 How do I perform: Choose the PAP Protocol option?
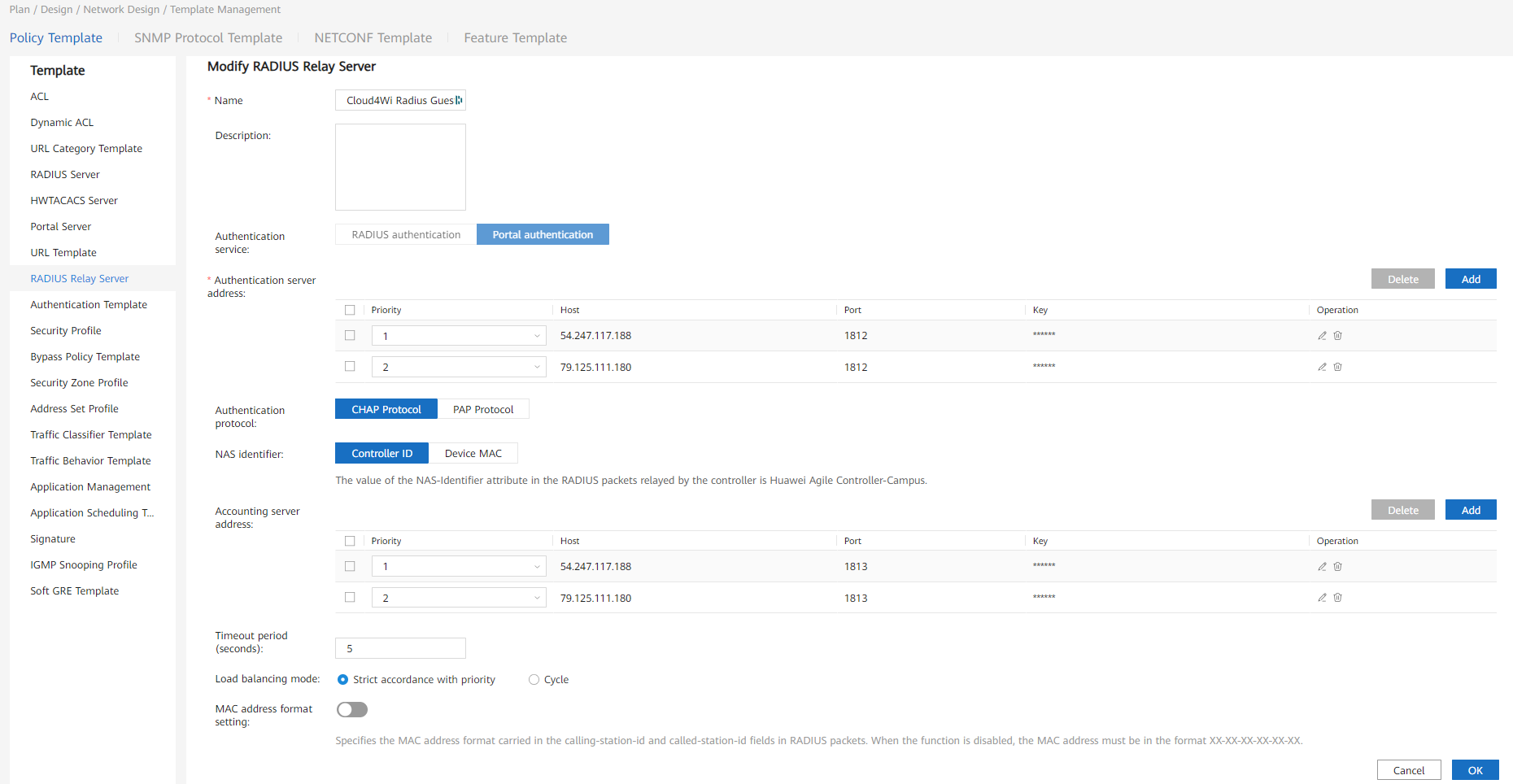click(x=483, y=409)
